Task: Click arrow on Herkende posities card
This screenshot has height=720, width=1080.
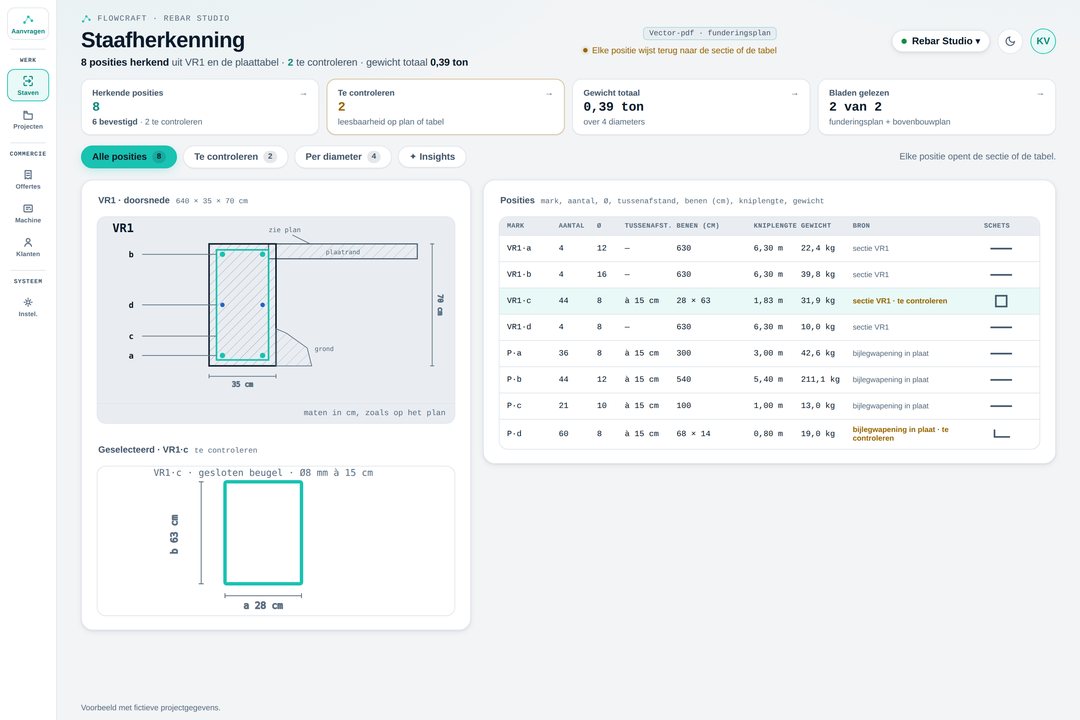Action: click(x=303, y=94)
